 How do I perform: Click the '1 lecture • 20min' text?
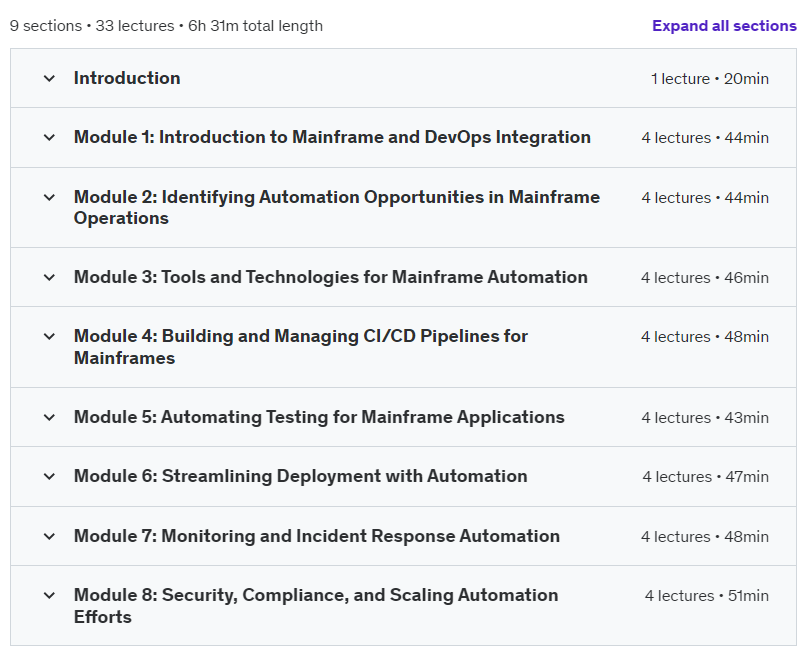click(709, 79)
